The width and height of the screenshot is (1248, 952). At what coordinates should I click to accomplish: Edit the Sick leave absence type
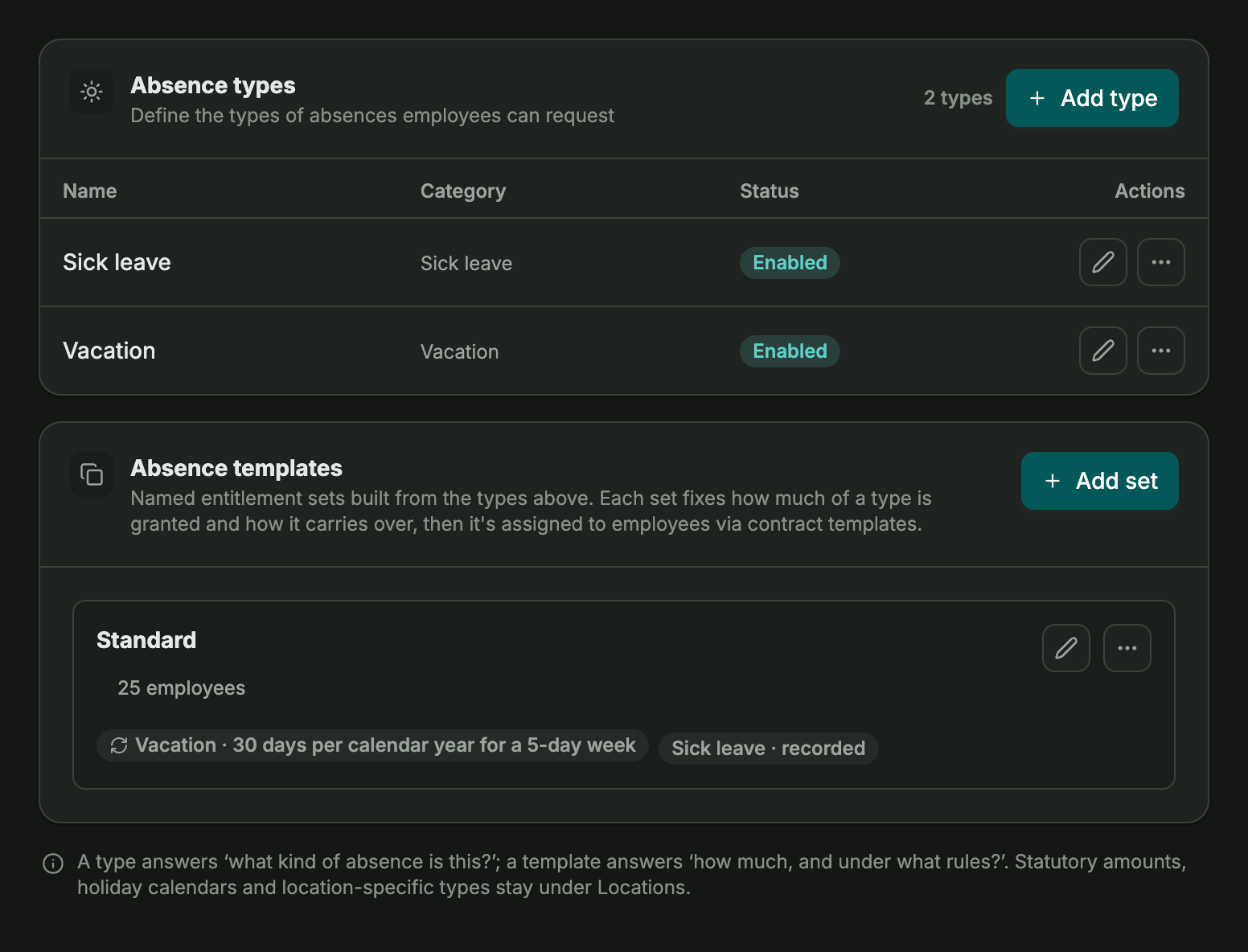[1102, 262]
